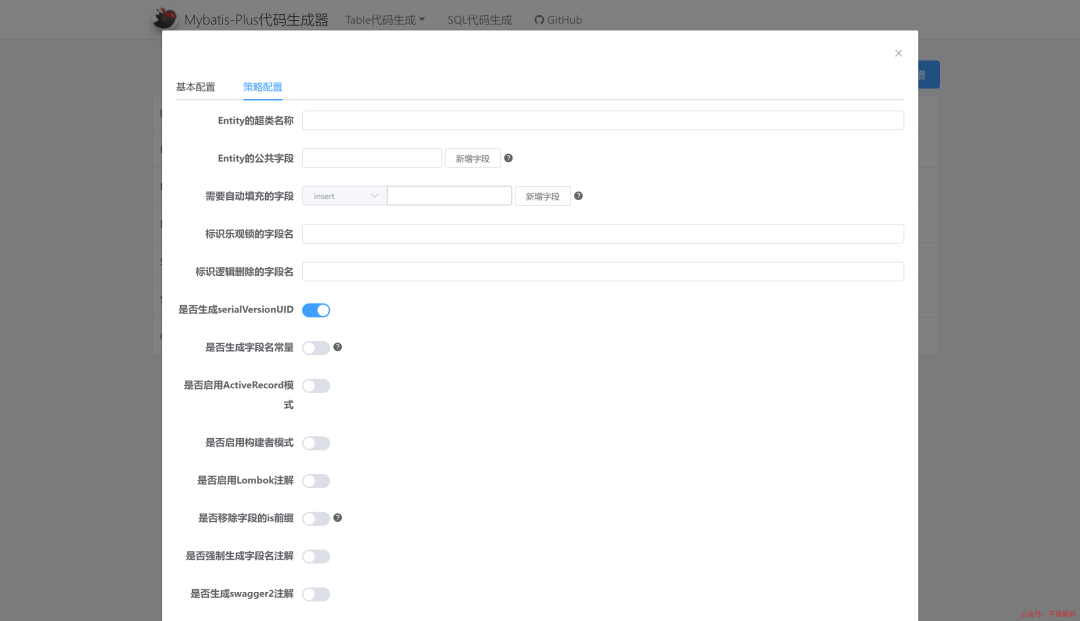
Task: Switch to the 基本配置 tab
Action: click(x=196, y=87)
